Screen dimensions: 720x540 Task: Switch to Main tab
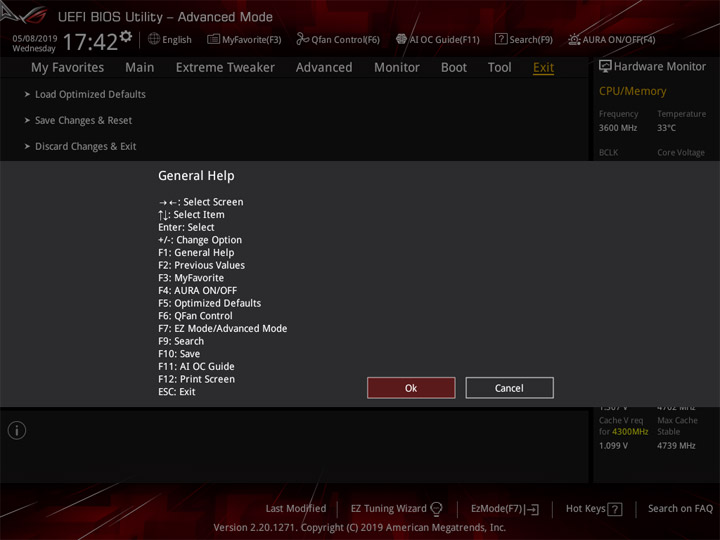coord(140,68)
